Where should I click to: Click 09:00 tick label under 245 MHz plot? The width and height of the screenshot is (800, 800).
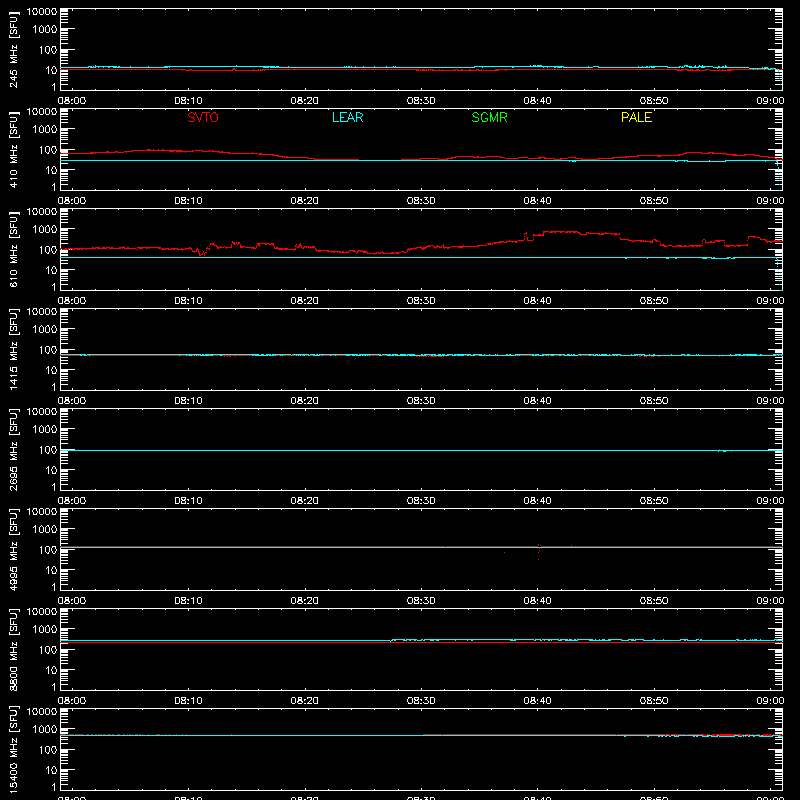tap(770, 101)
